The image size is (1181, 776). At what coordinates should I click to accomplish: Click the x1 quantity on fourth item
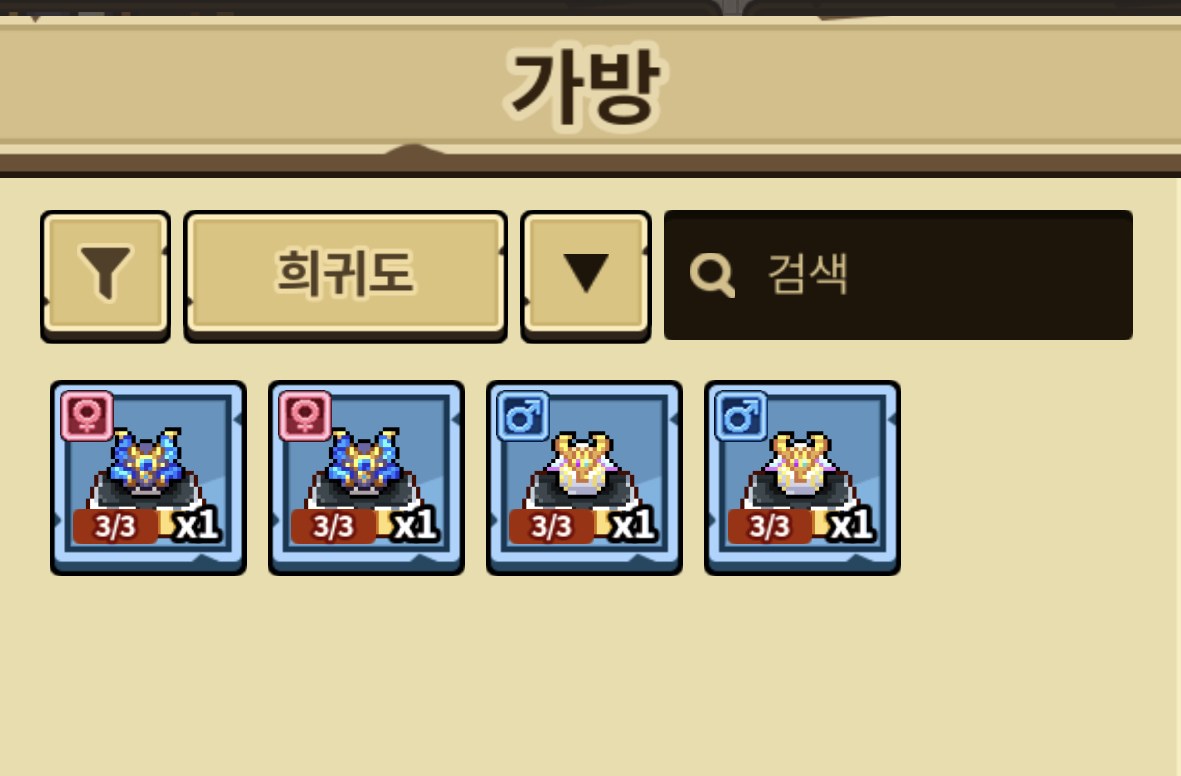click(x=851, y=524)
